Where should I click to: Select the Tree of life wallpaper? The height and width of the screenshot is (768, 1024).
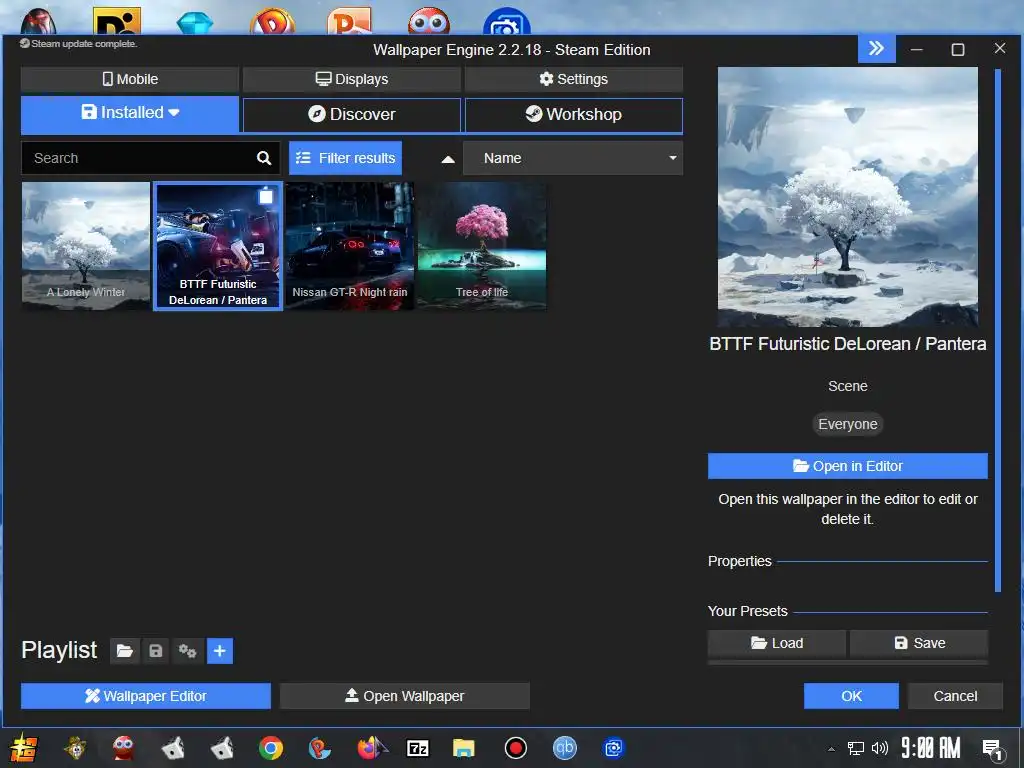tap(482, 246)
